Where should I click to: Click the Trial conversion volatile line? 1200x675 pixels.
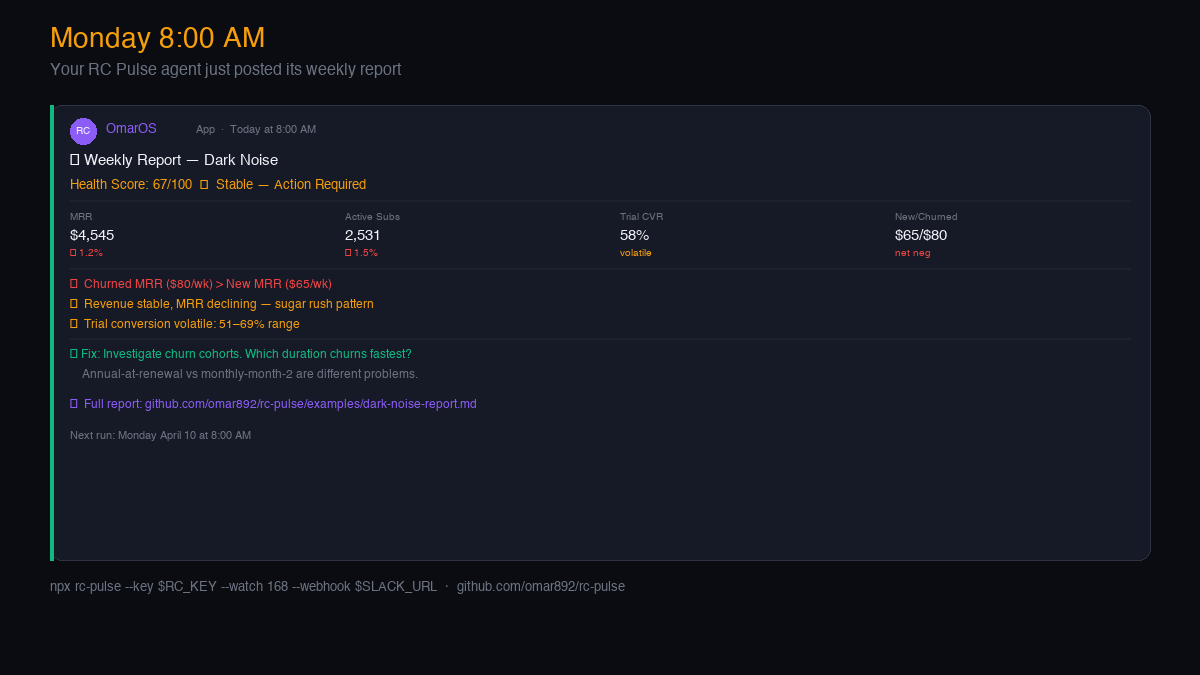tap(185, 324)
